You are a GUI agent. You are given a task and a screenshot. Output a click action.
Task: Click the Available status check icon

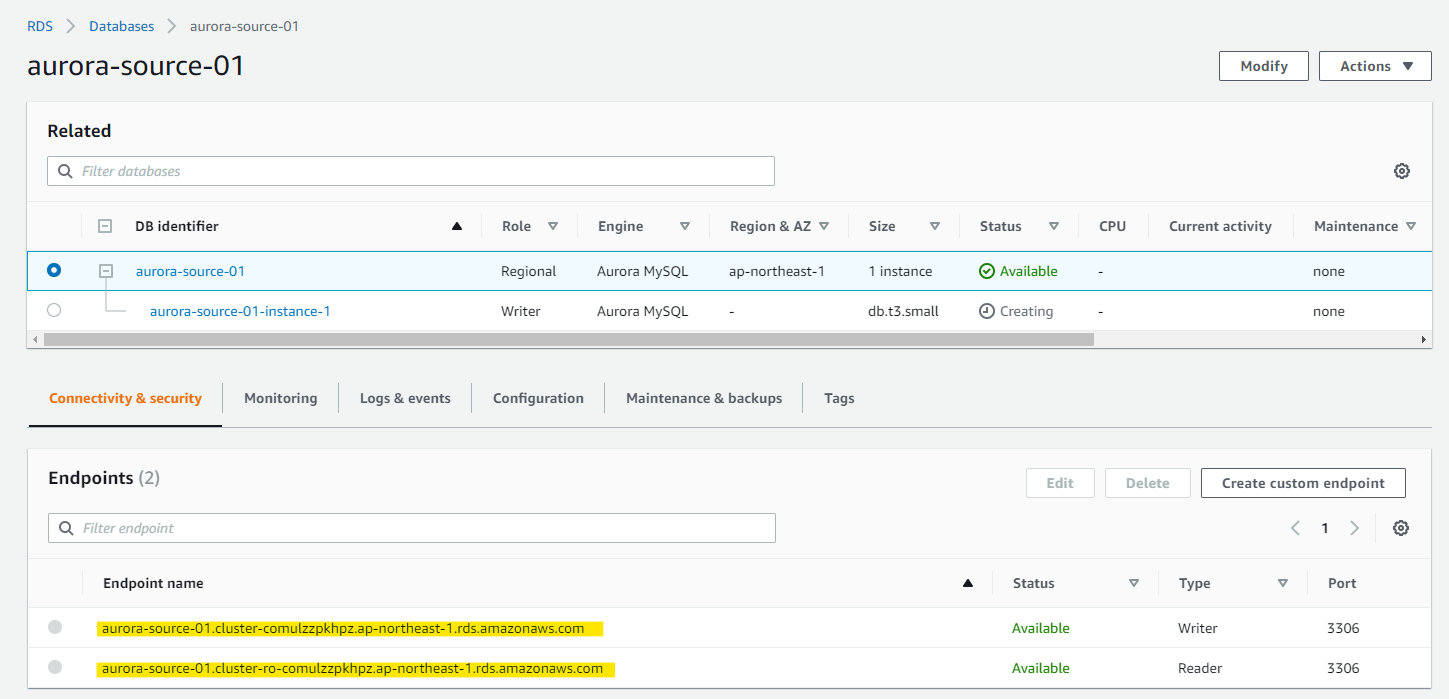coord(987,271)
